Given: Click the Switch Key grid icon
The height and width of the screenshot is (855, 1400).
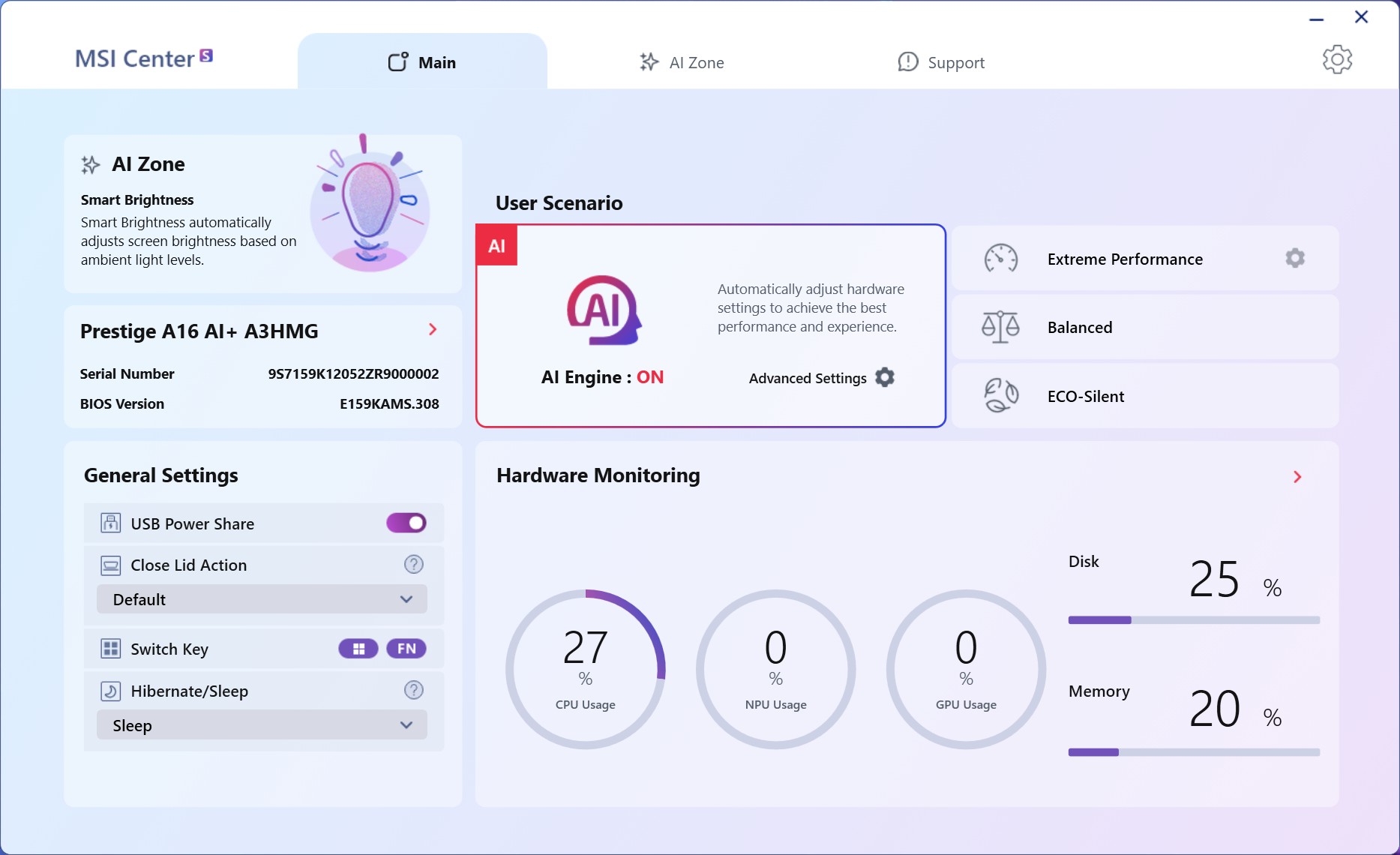Looking at the screenshot, I should (x=110, y=649).
